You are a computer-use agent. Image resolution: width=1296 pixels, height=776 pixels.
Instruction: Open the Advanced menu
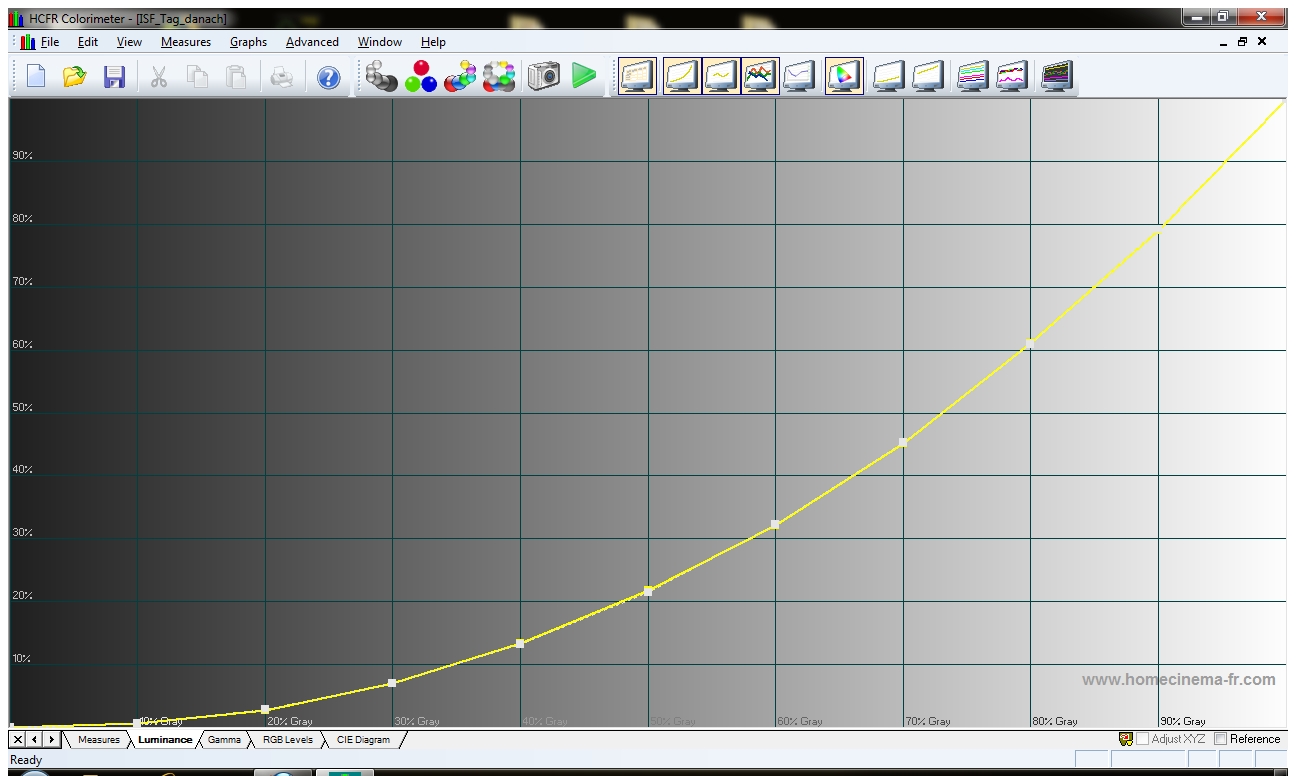312,42
